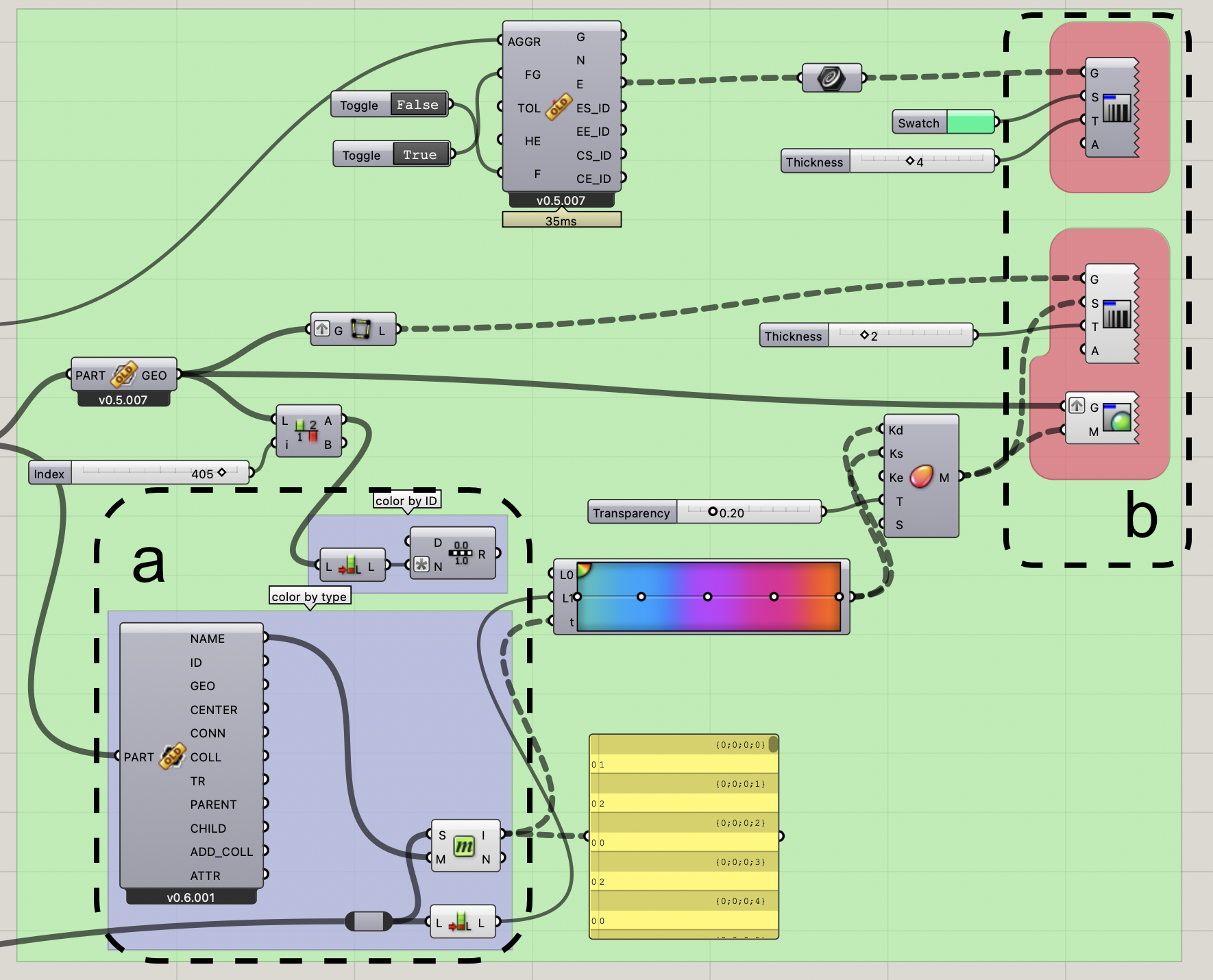Click the v0.6.001 version label
The height and width of the screenshot is (980, 1213).
coord(191,897)
